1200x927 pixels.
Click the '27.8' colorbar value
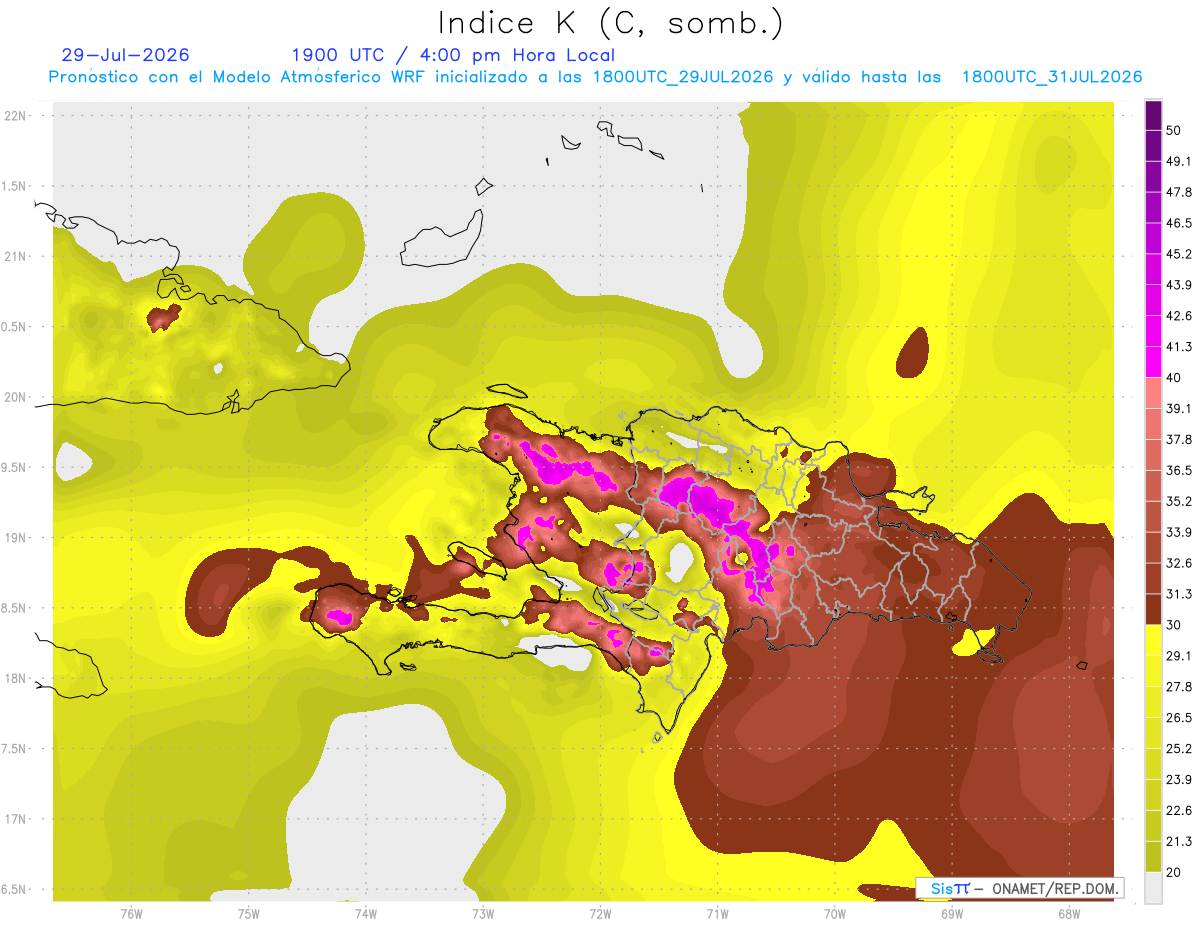click(x=1178, y=686)
